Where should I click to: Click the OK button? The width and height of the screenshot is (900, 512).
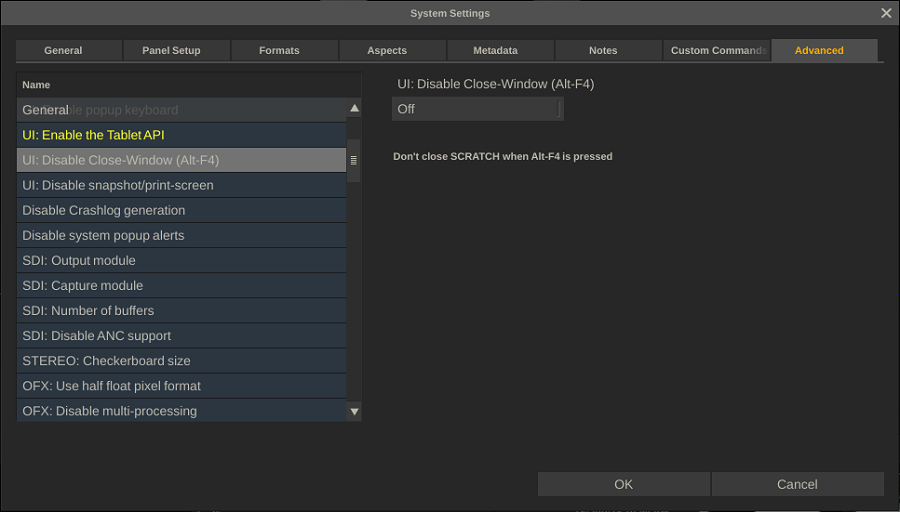[623, 484]
